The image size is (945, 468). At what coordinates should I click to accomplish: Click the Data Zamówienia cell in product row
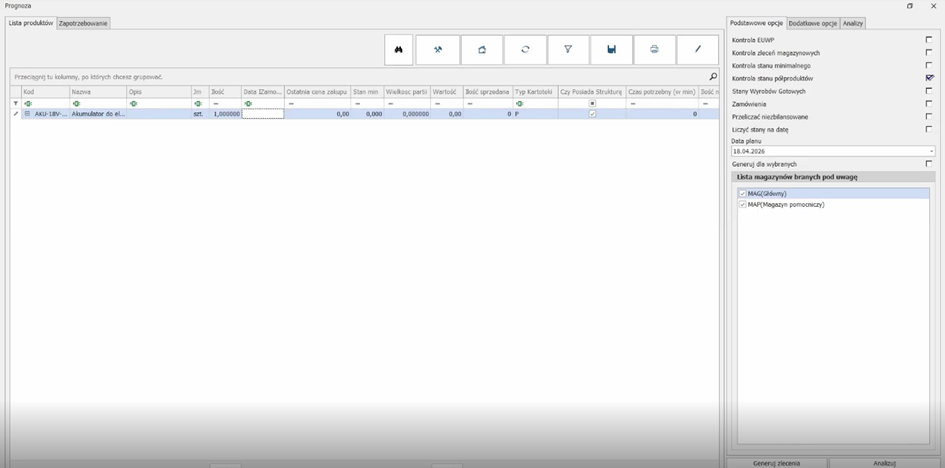(263, 114)
